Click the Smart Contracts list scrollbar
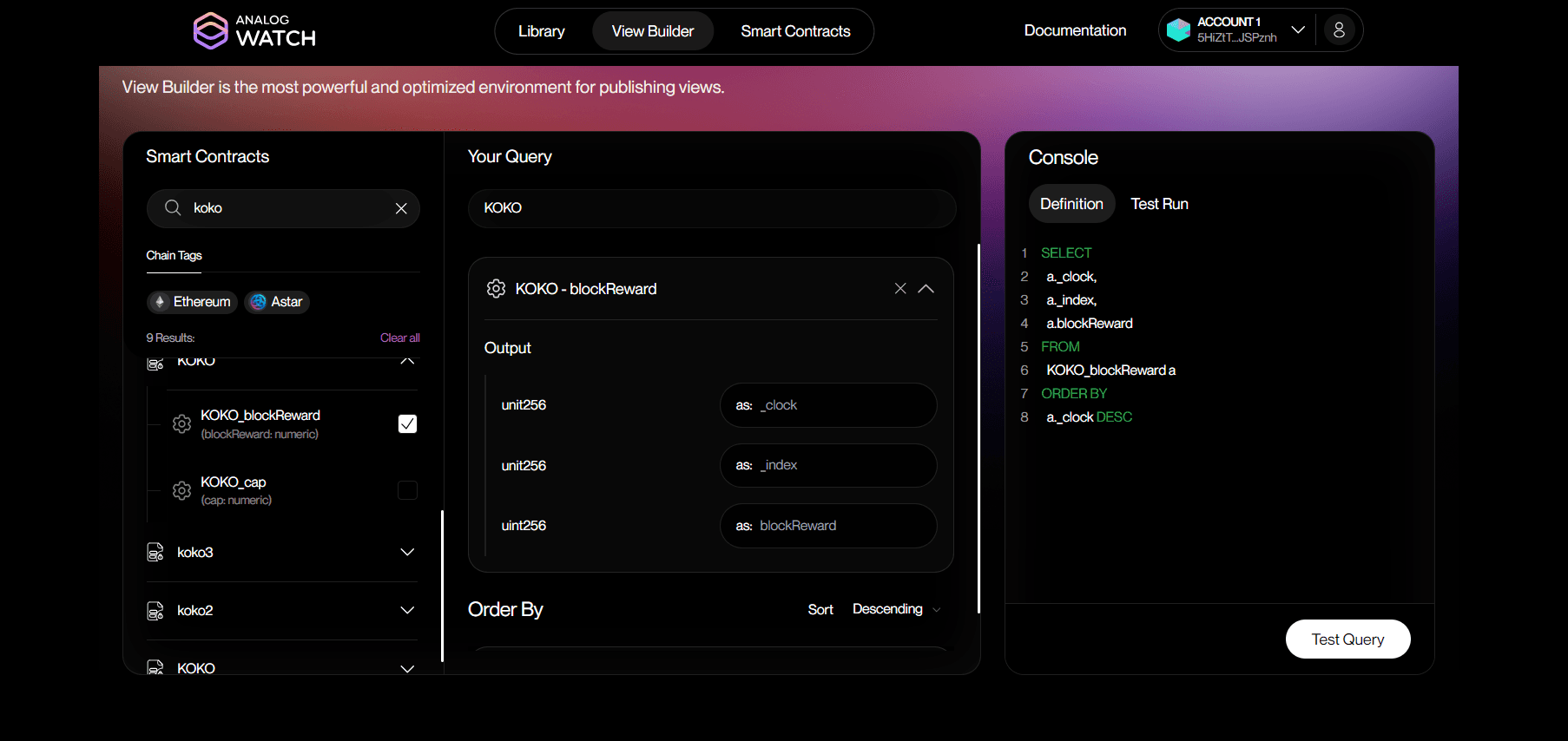 point(442,586)
